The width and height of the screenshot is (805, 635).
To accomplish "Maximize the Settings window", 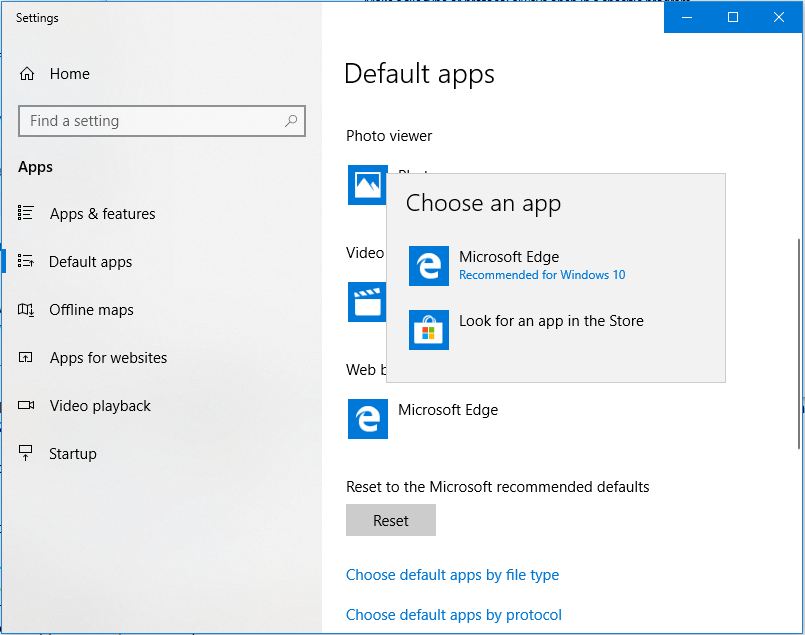I will (x=733, y=17).
